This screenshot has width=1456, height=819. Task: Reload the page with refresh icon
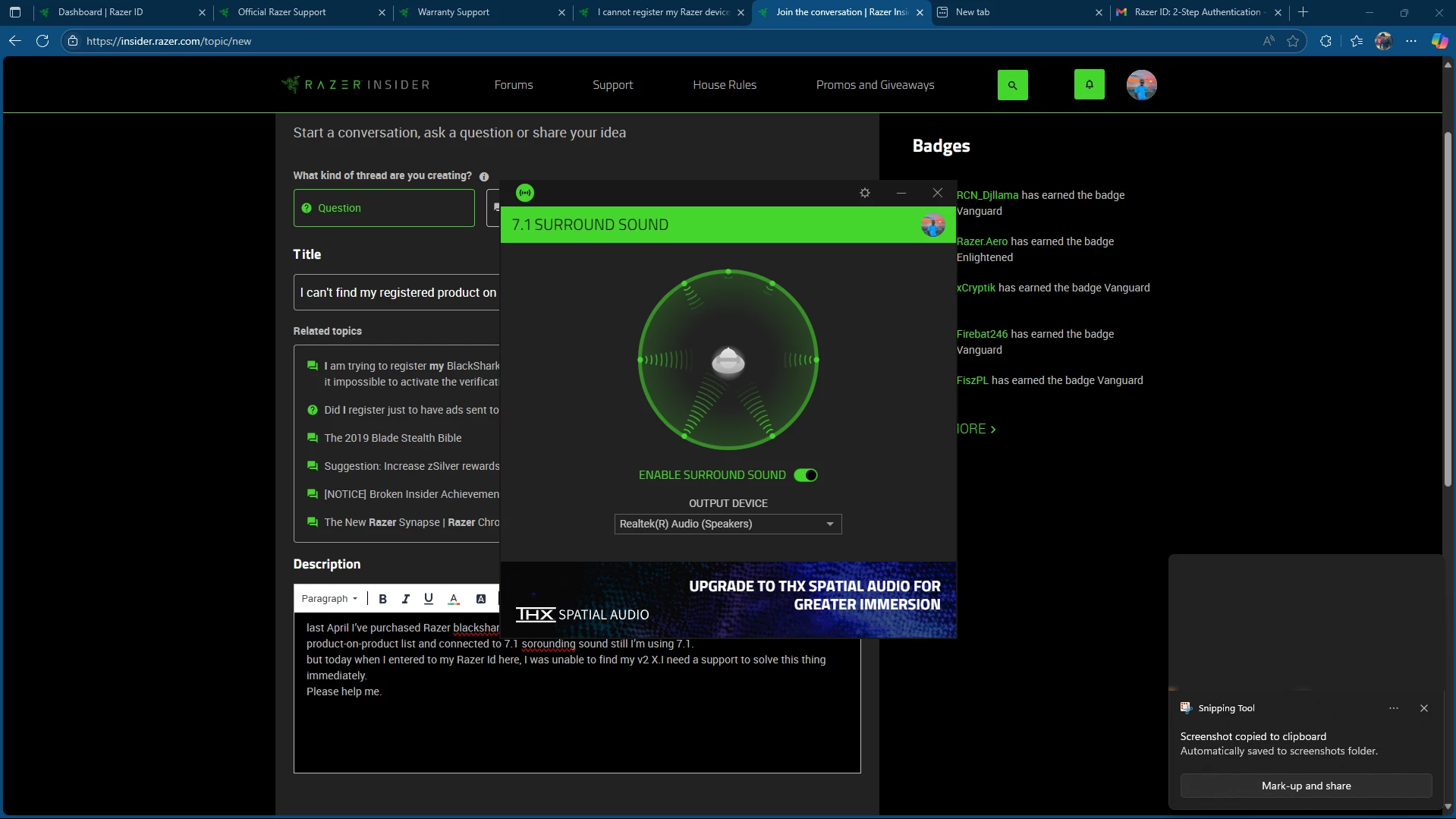(42, 41)
